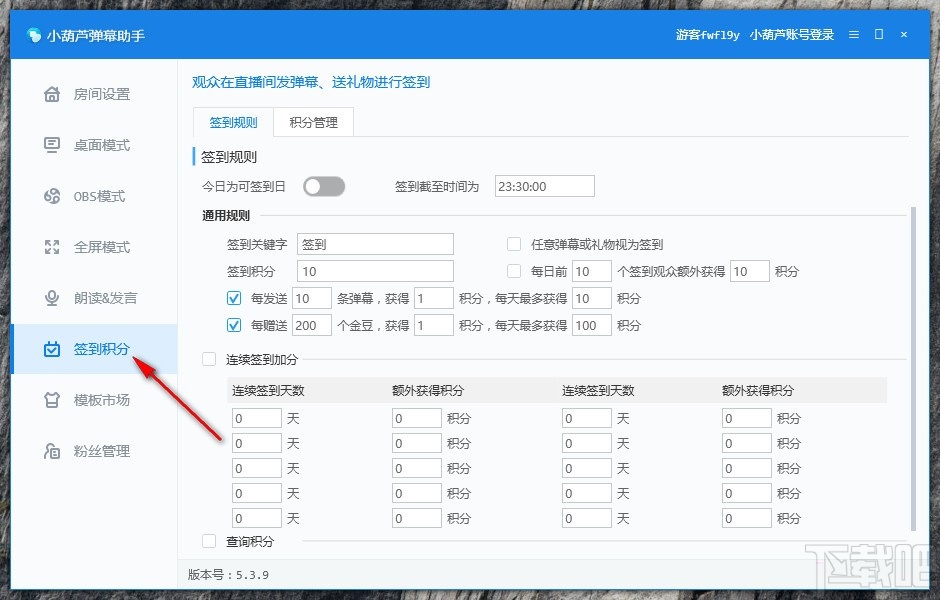The height and width of the screenshot is (600, 940).
Task: Click the 房间设置 home icon in sidebar
Action: (52, 94)
